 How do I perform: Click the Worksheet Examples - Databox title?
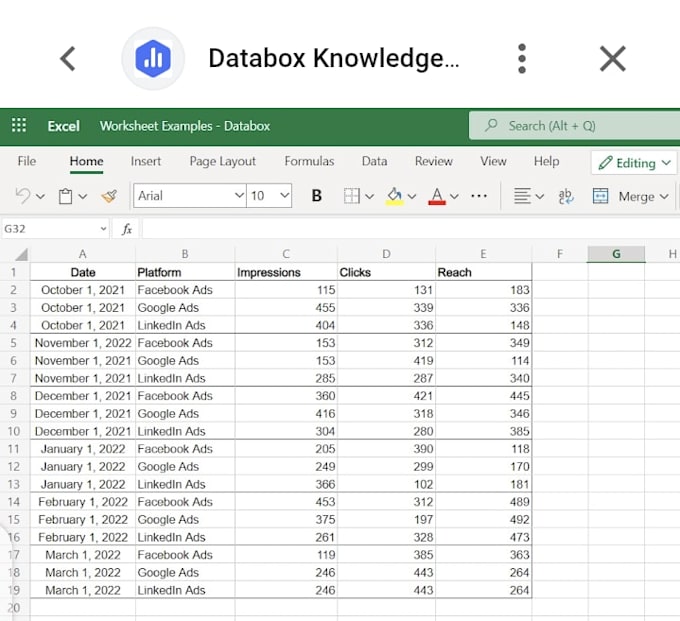tap(185, 126)
